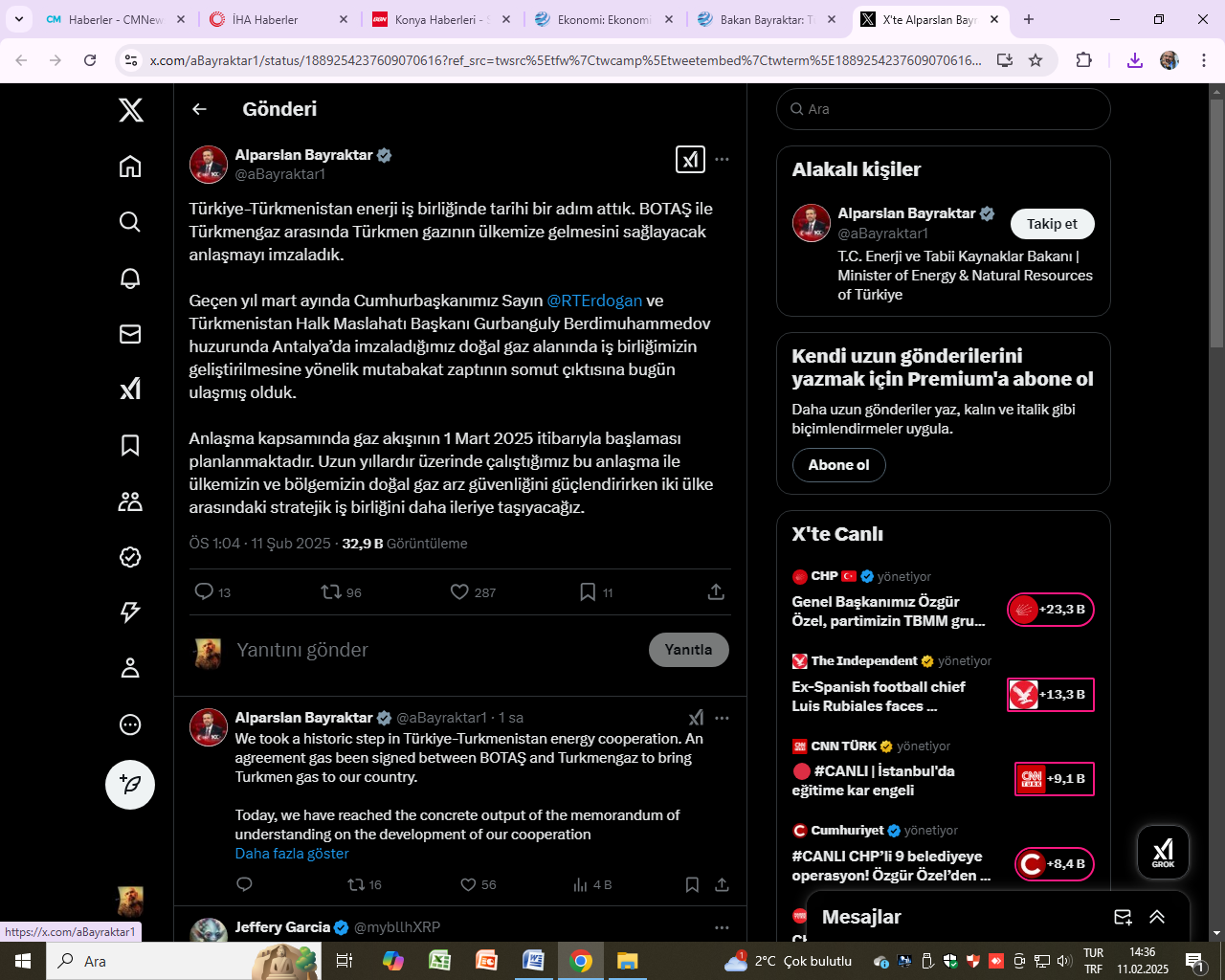Open Chrome downloads icon
Screen dimensions: 1225x980
1134,60
